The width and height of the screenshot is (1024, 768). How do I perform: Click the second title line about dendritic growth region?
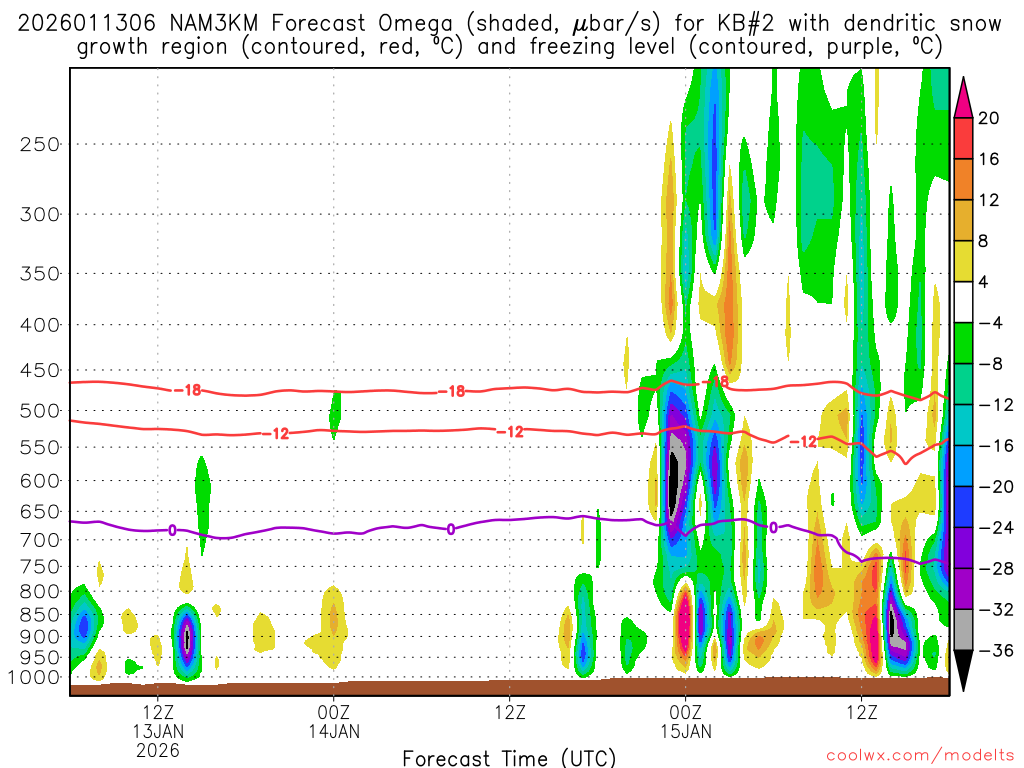(509, 47)
